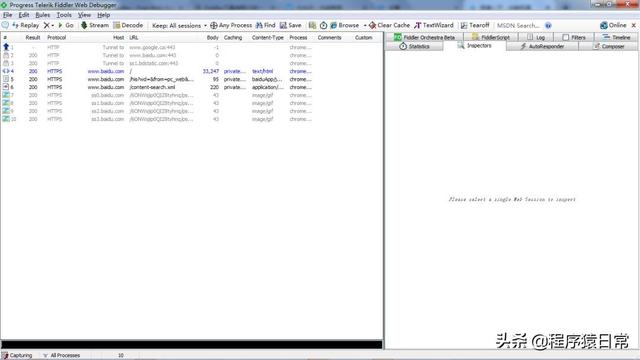
Task: Click the Process column header
Action: point(298,38)
